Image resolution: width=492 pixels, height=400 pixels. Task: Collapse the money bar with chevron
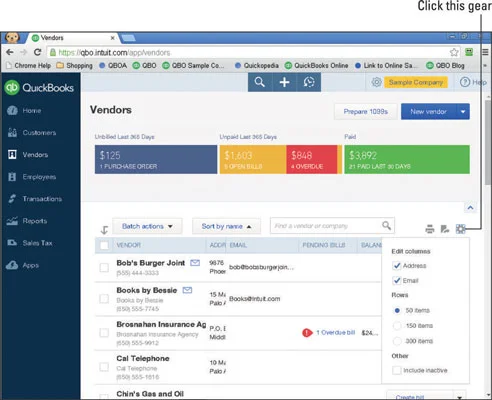(470, 208)
